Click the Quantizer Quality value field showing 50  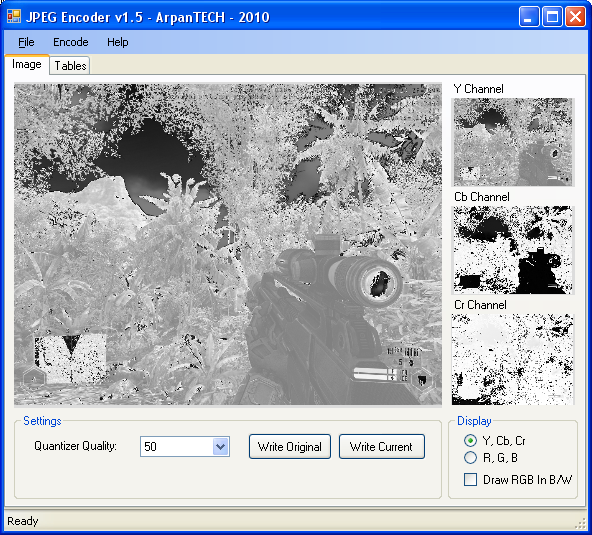pos(176,447)
